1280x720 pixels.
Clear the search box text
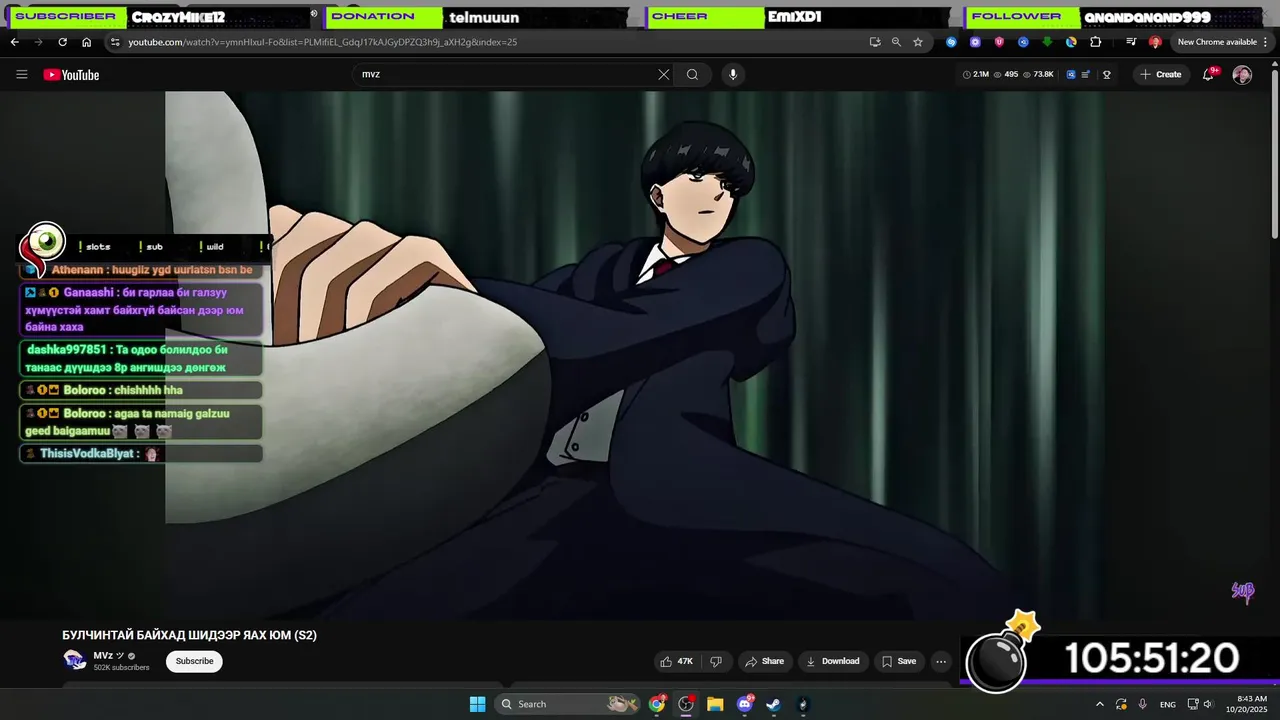point(663,74)
